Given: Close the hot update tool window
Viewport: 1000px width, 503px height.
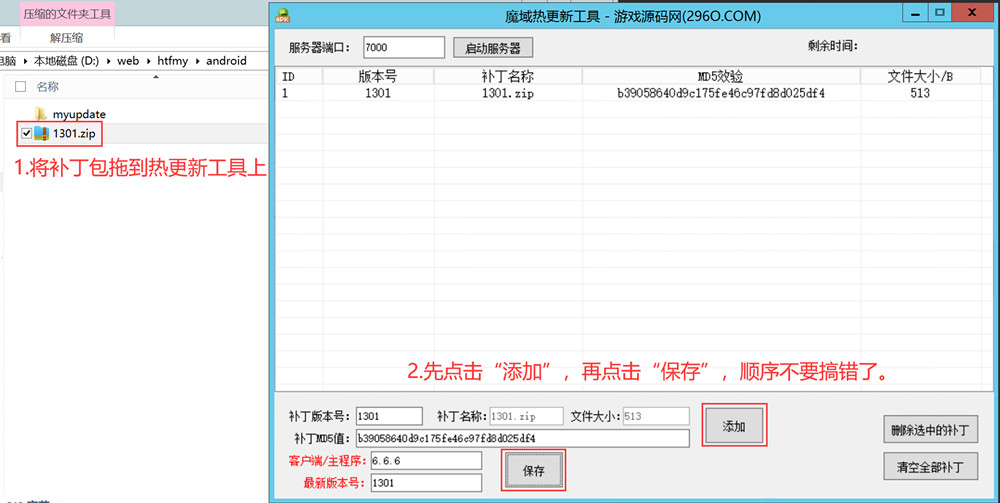Looking at the screenshot, I should pyautogui.click(x=969, y=13).
